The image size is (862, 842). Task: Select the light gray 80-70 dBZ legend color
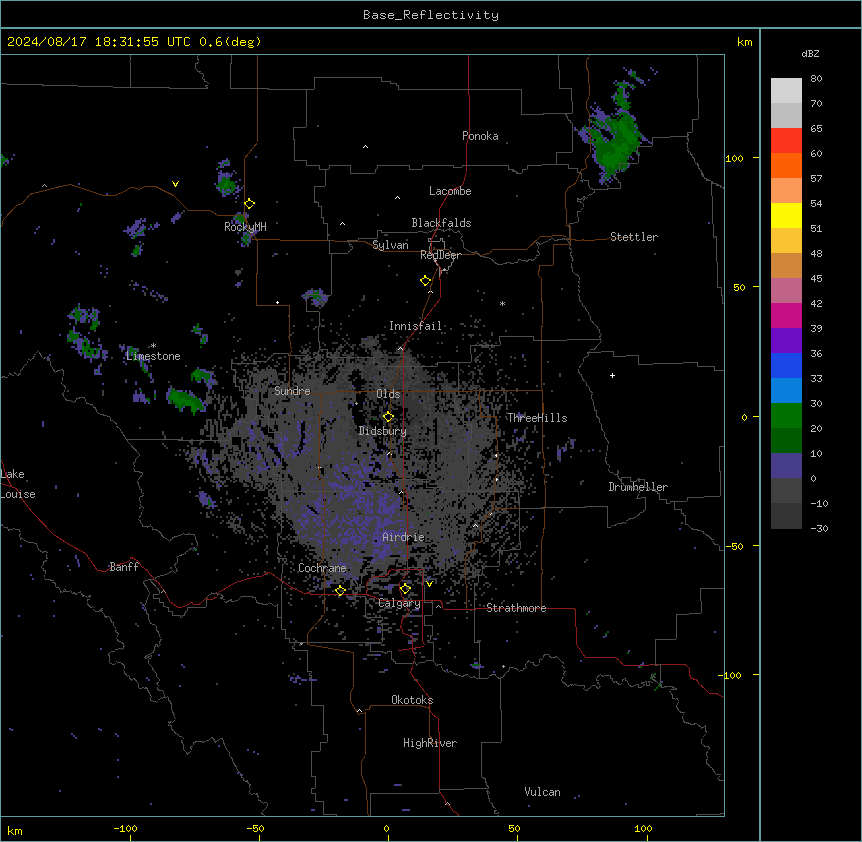coord(786,91)
